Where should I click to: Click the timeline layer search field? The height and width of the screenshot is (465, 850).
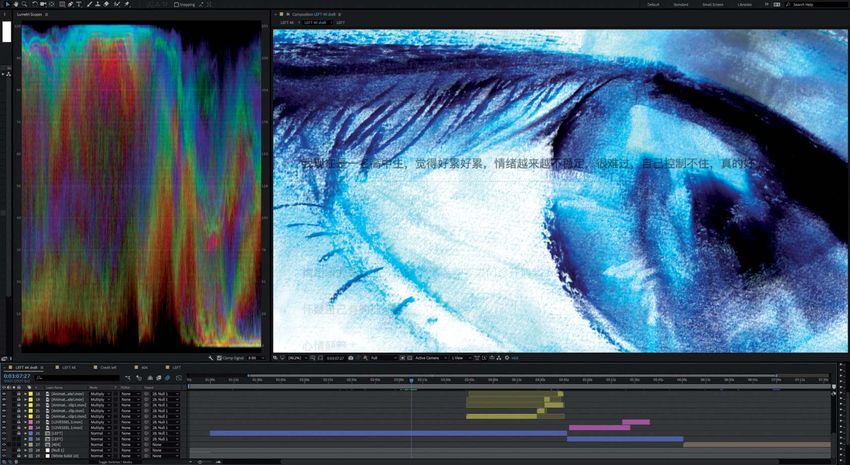coord(78,378)
